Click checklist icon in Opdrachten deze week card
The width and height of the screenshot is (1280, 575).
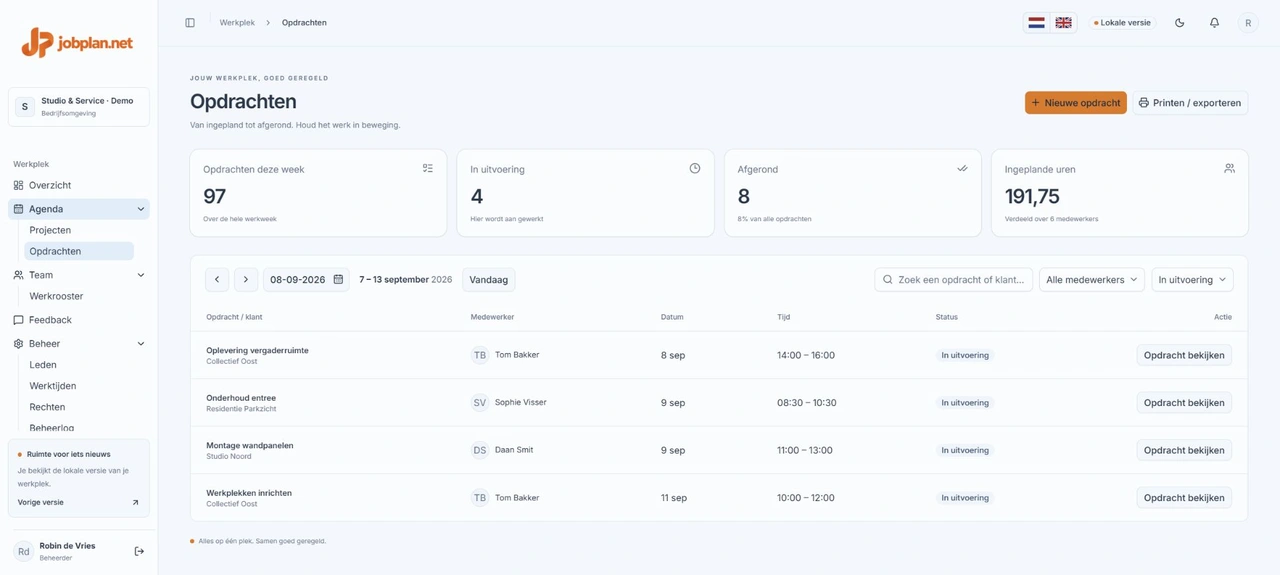428,169
